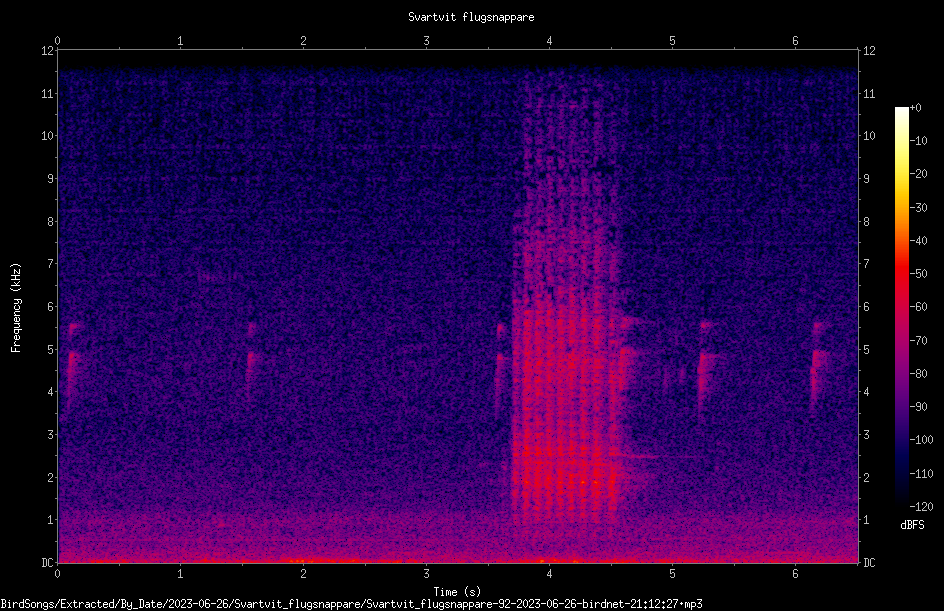Click the '6' tick on the left frequency axis
The image size is (944, 611).
(50, 306)
